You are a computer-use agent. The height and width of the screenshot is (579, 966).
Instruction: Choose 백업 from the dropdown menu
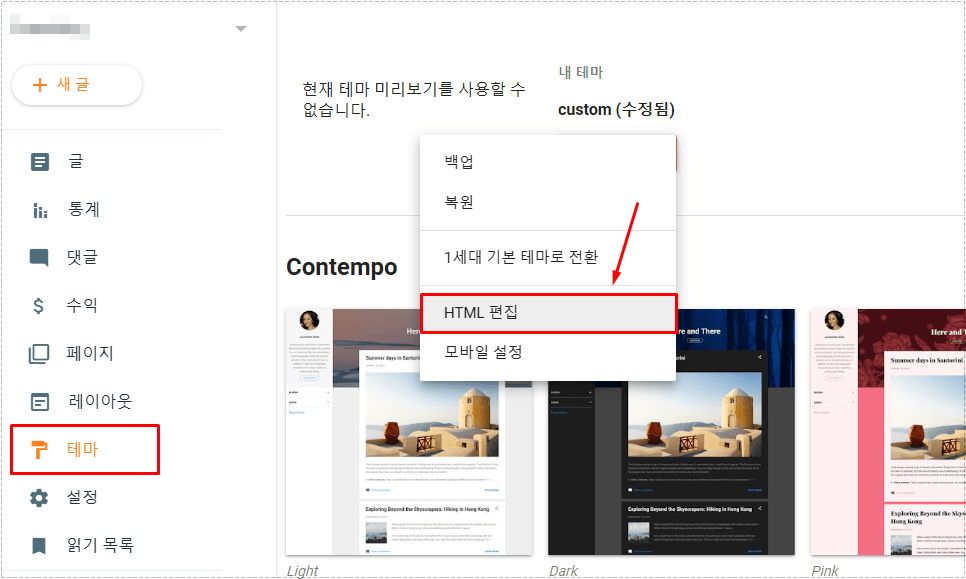pyautogui.click(x=548, y=162)
